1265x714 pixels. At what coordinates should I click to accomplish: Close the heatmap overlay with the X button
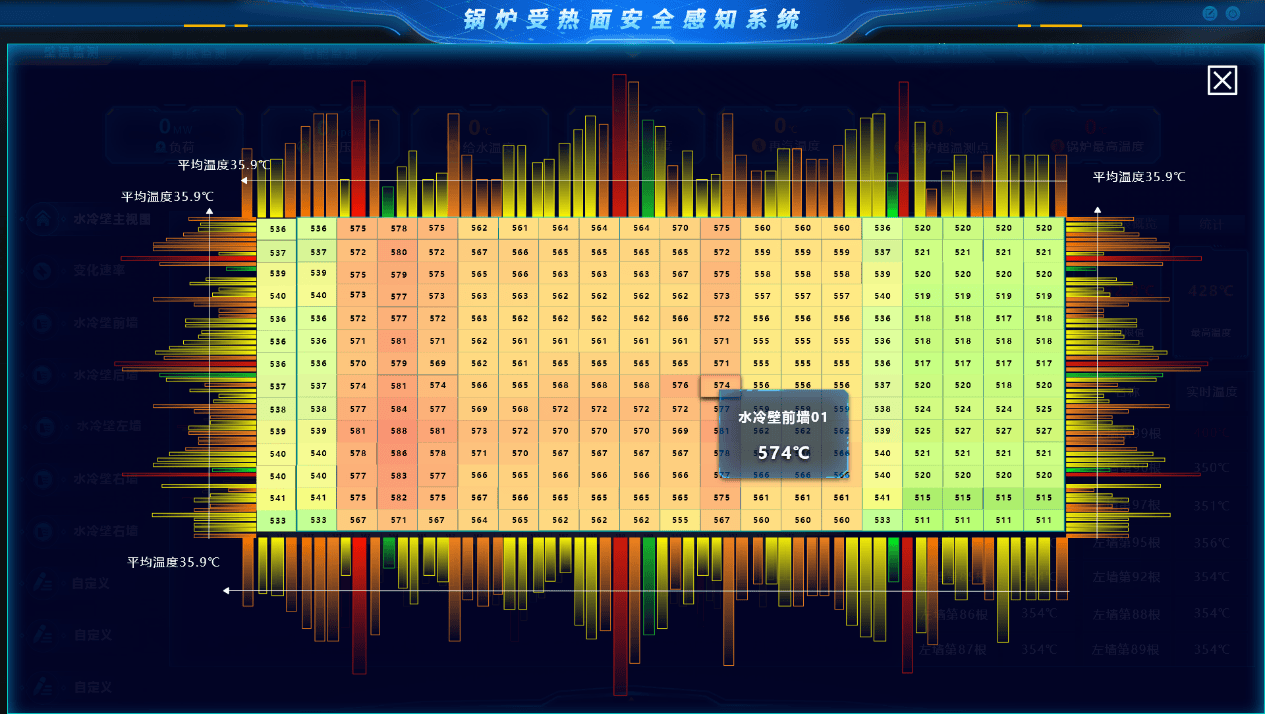[x=1222, y=81]
